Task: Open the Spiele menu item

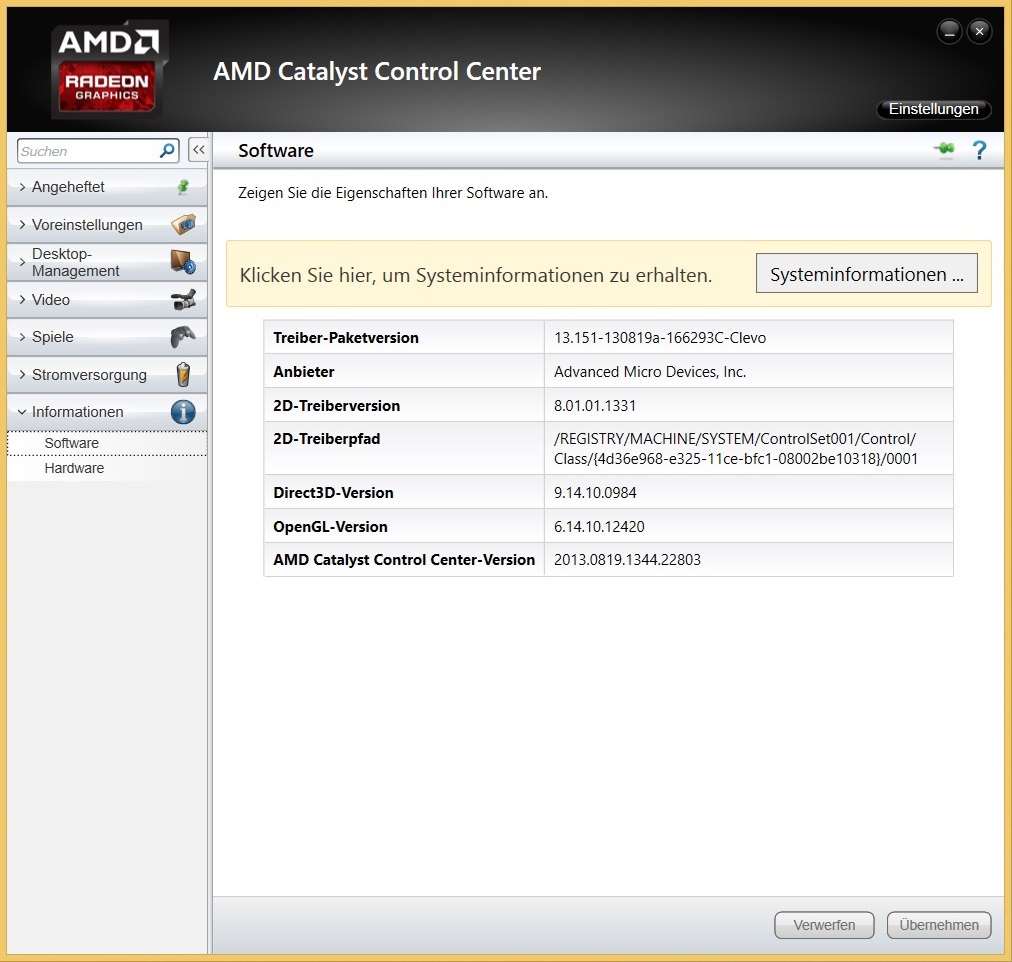Action: click(107, 337)
